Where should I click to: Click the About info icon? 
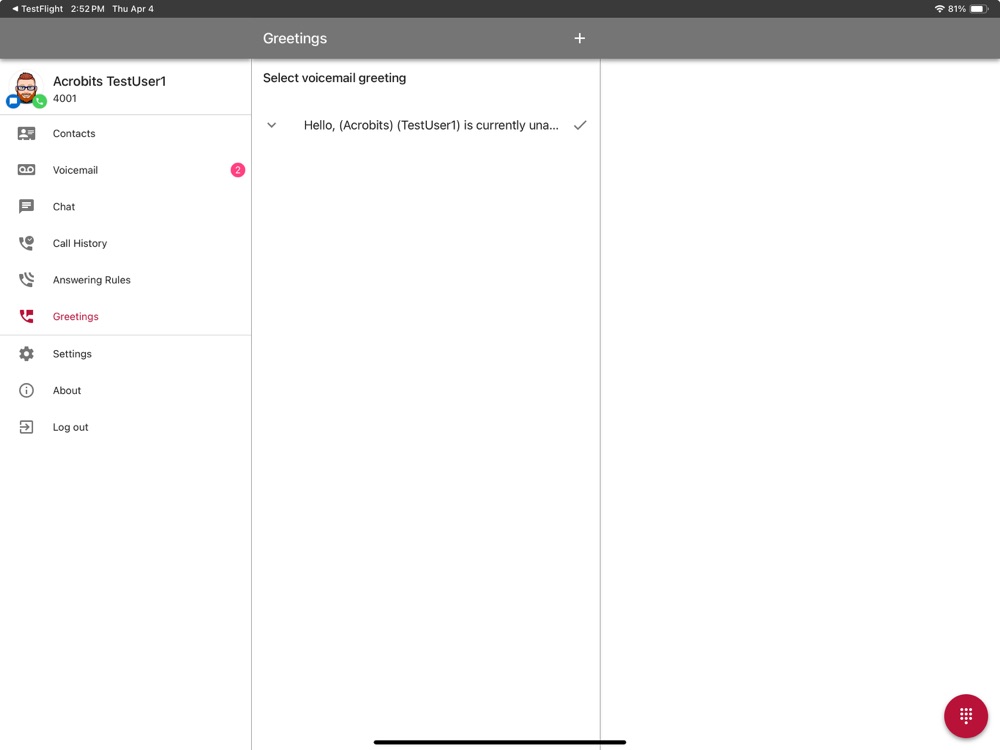coord(26,390)
